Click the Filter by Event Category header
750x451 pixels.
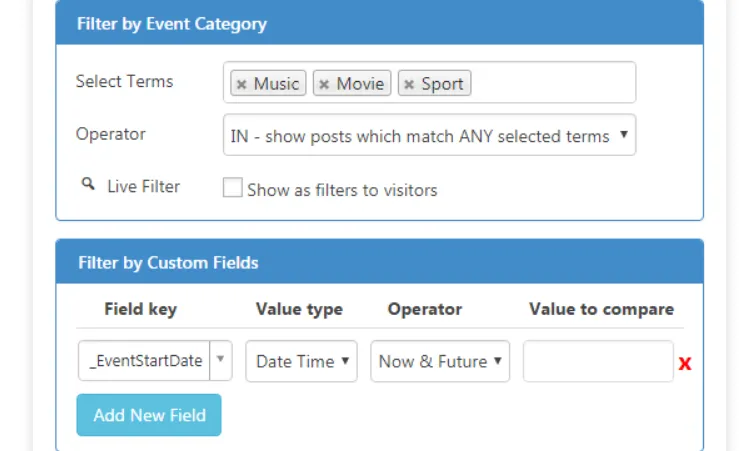[x=171, y=24]
